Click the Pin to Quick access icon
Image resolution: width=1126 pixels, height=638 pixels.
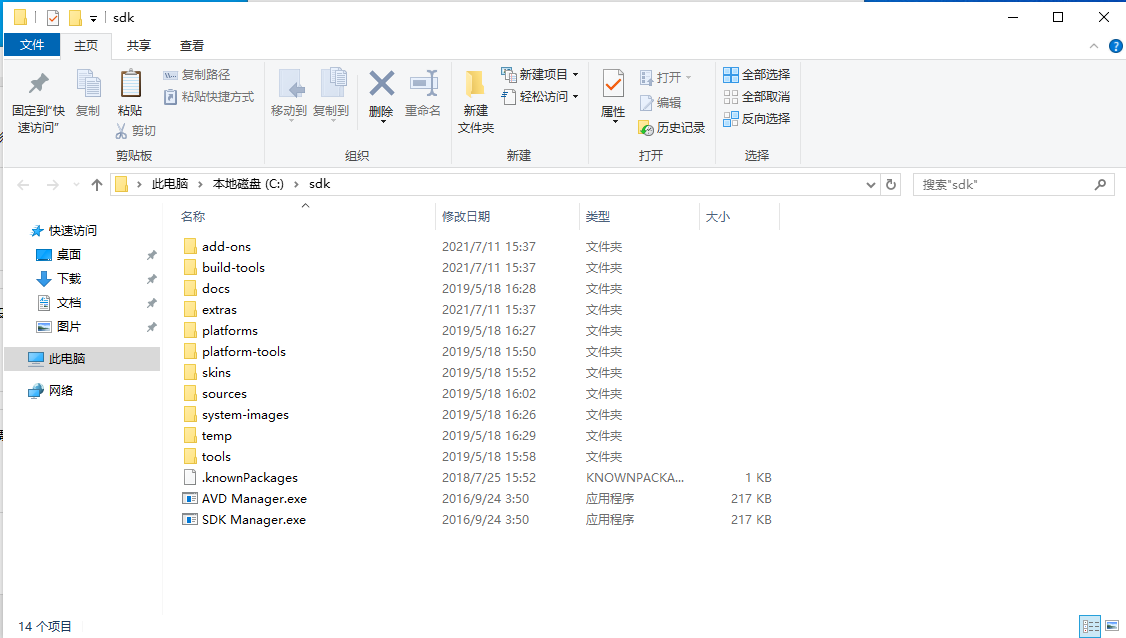[38, 85]
